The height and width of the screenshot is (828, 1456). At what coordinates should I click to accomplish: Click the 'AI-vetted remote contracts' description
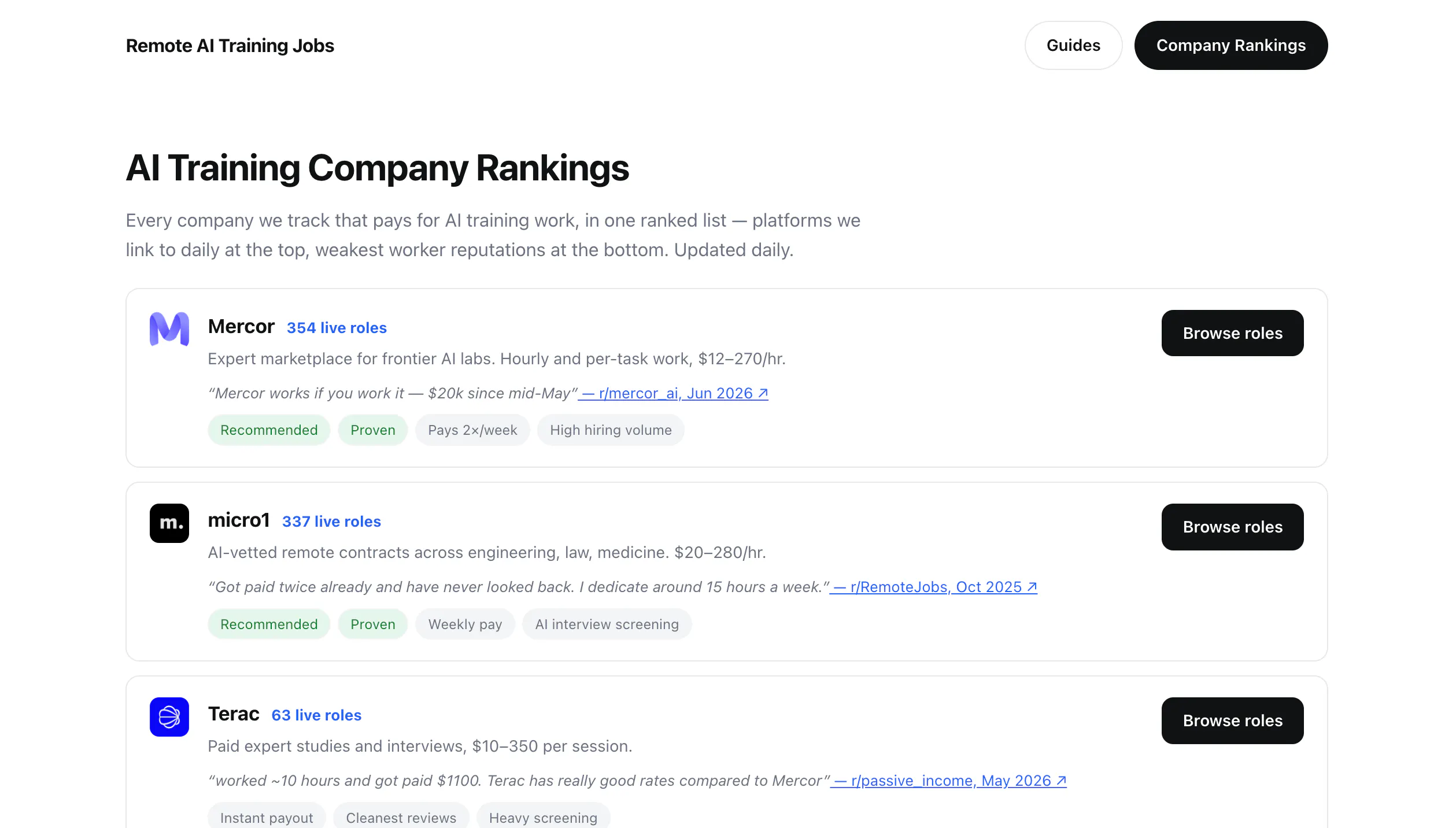tap(486, 553)
